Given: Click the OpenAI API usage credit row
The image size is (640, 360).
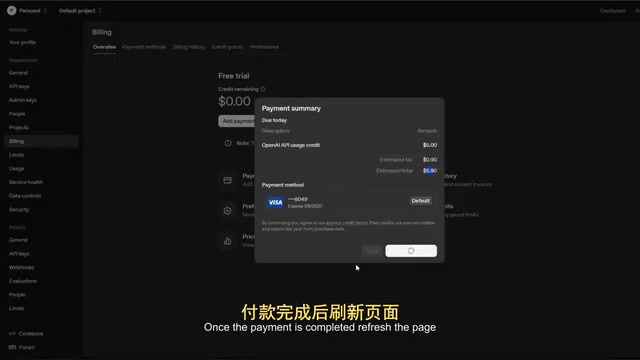Looking at the screenshot, I should pos(349,145).
